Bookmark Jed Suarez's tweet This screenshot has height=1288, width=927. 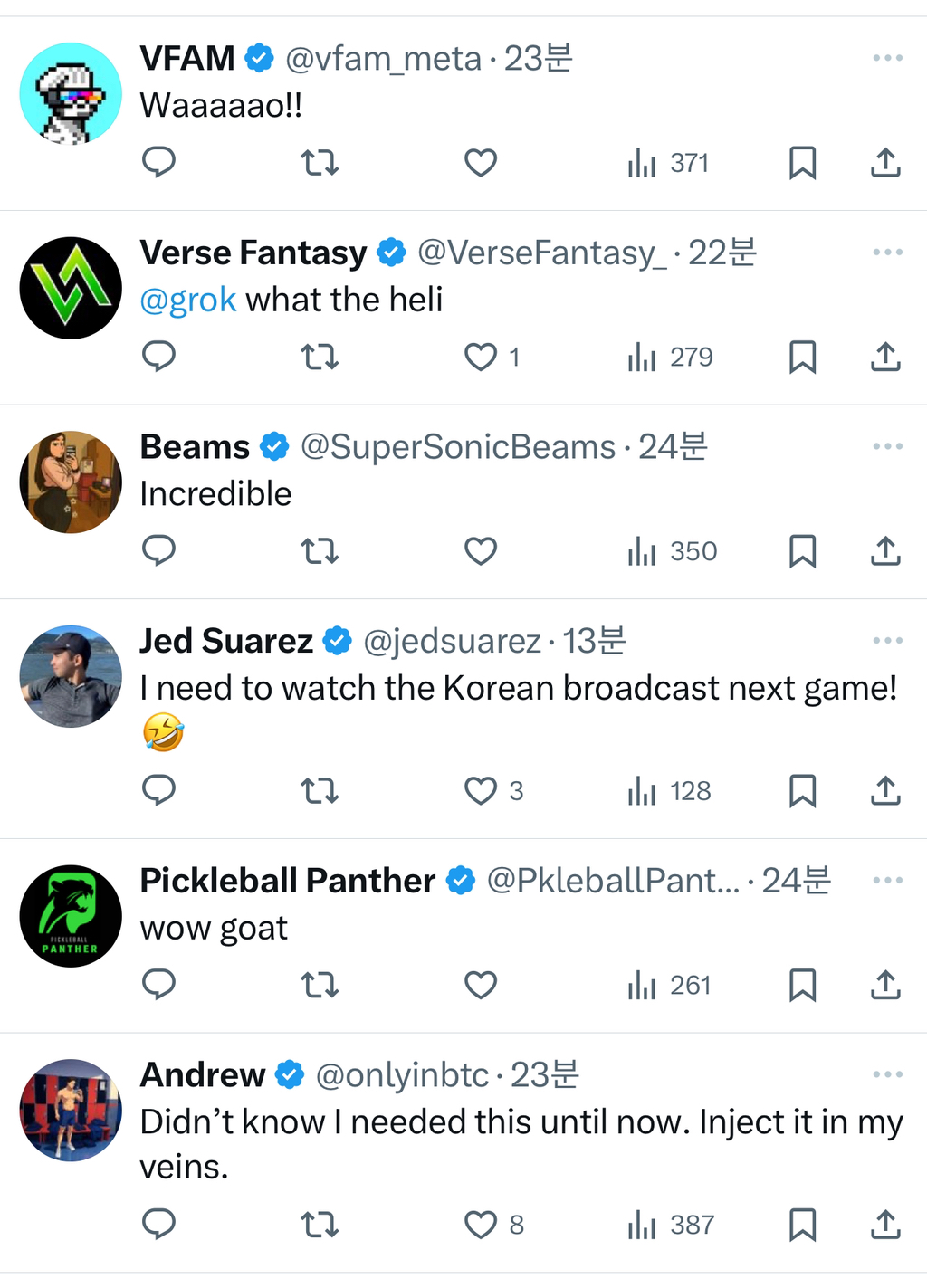(x=802, y=791)
